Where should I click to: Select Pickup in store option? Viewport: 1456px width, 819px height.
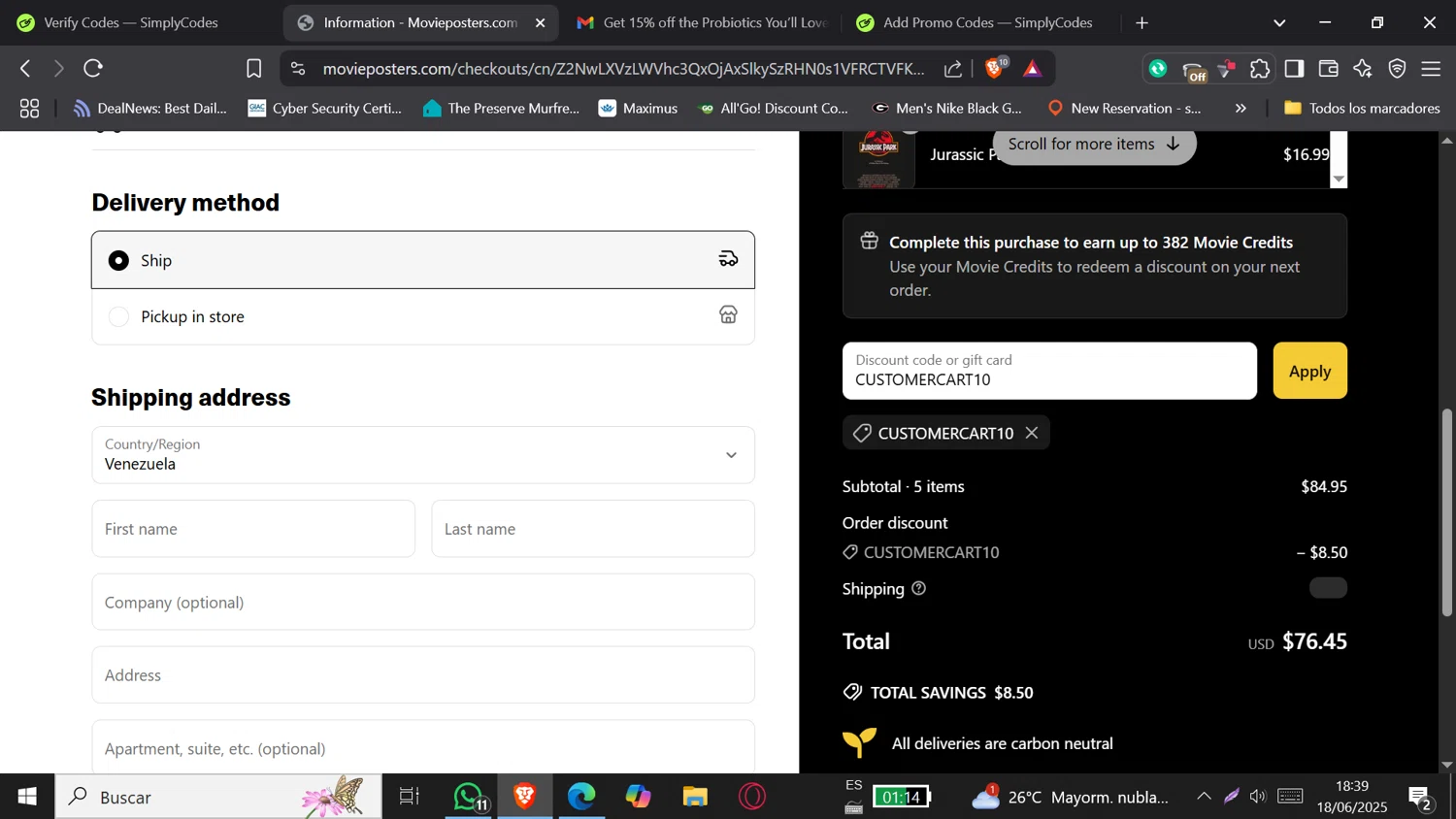pos(423,316)
